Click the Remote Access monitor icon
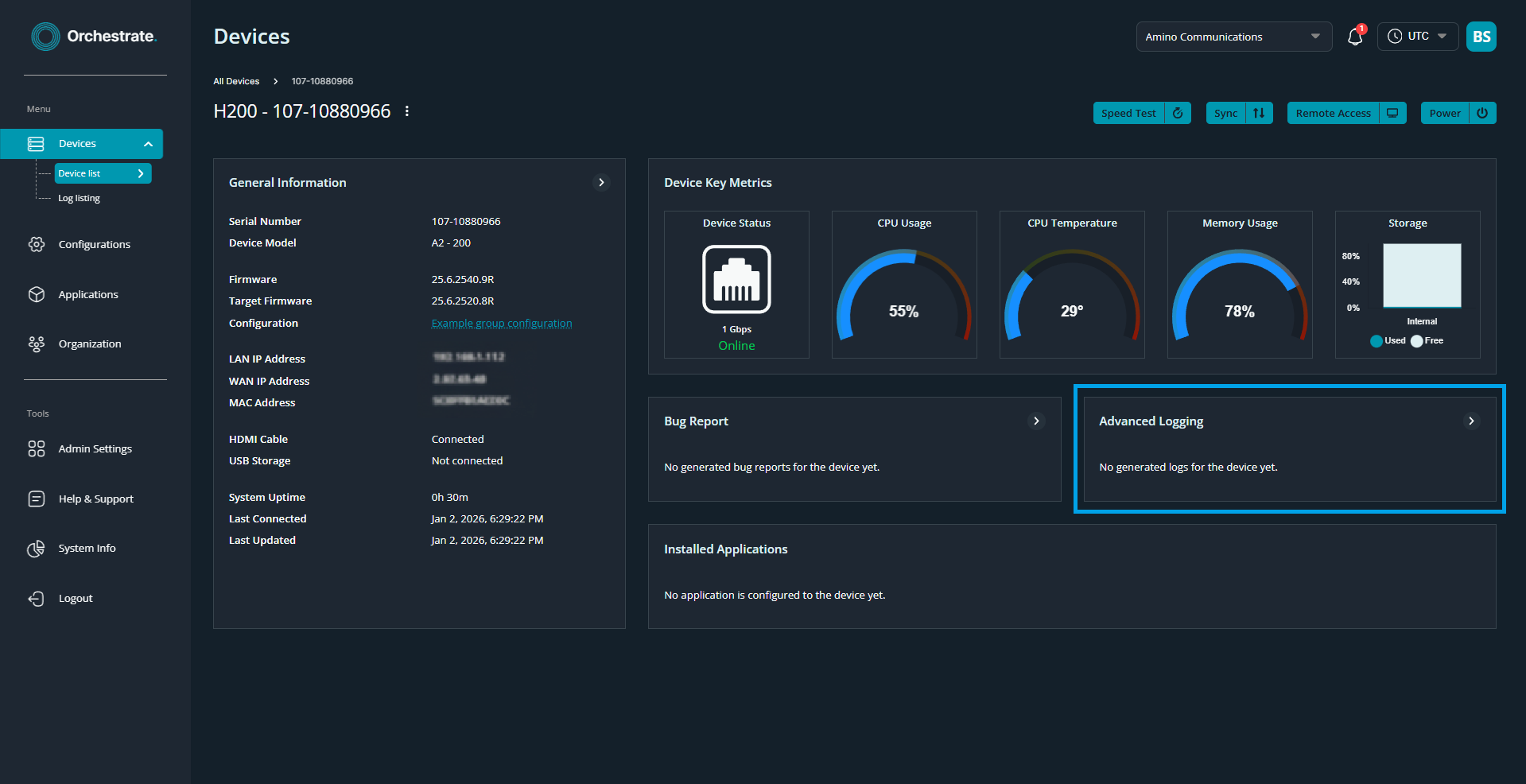Image resolution: width=1526 pixels, height=784 pixels. [x=1392, y=113]
